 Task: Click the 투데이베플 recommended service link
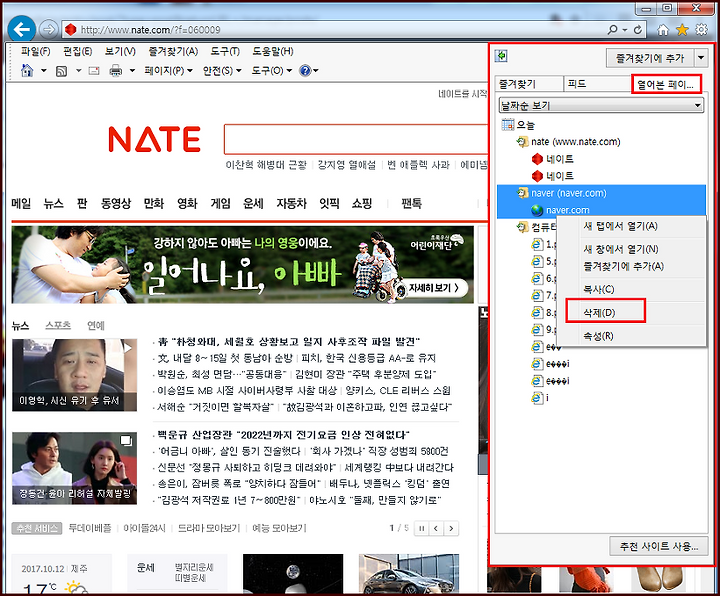90,529
